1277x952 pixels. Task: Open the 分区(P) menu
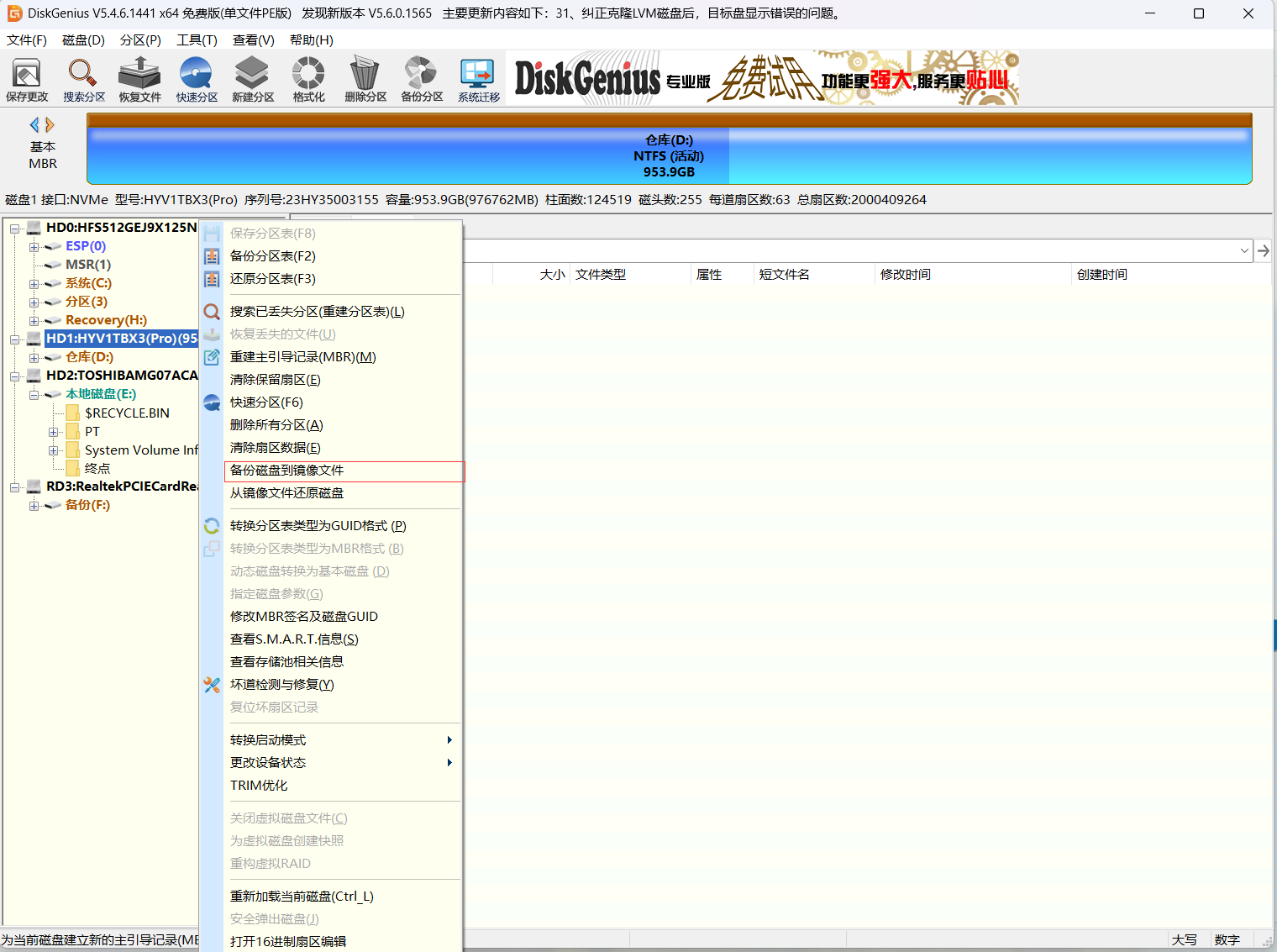pyautogui.click(x=140, y=40)
